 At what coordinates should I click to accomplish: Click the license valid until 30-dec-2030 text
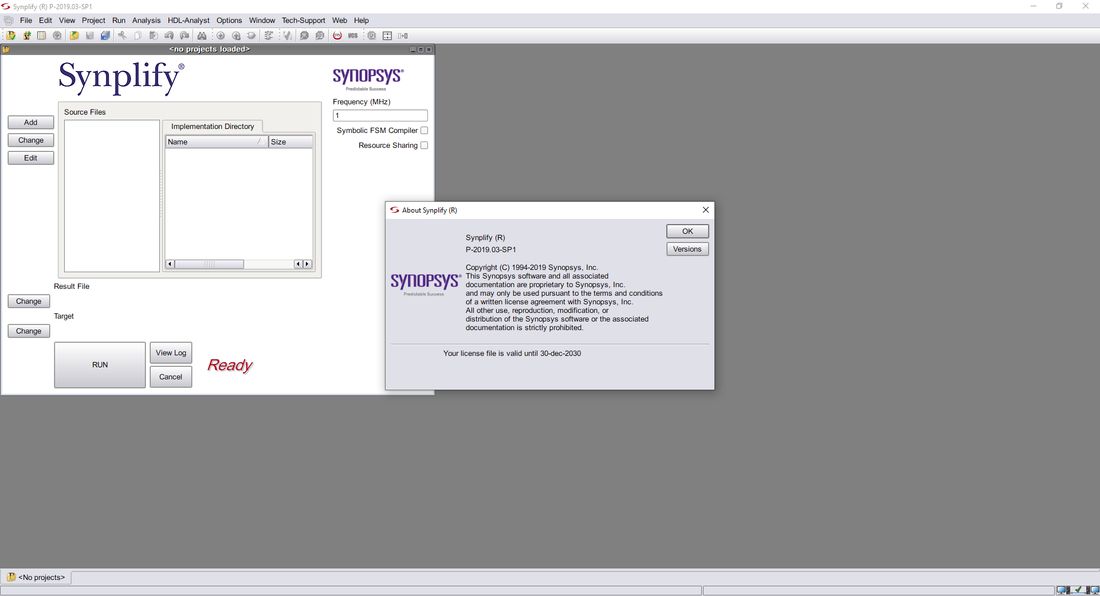tap(512, 353)
